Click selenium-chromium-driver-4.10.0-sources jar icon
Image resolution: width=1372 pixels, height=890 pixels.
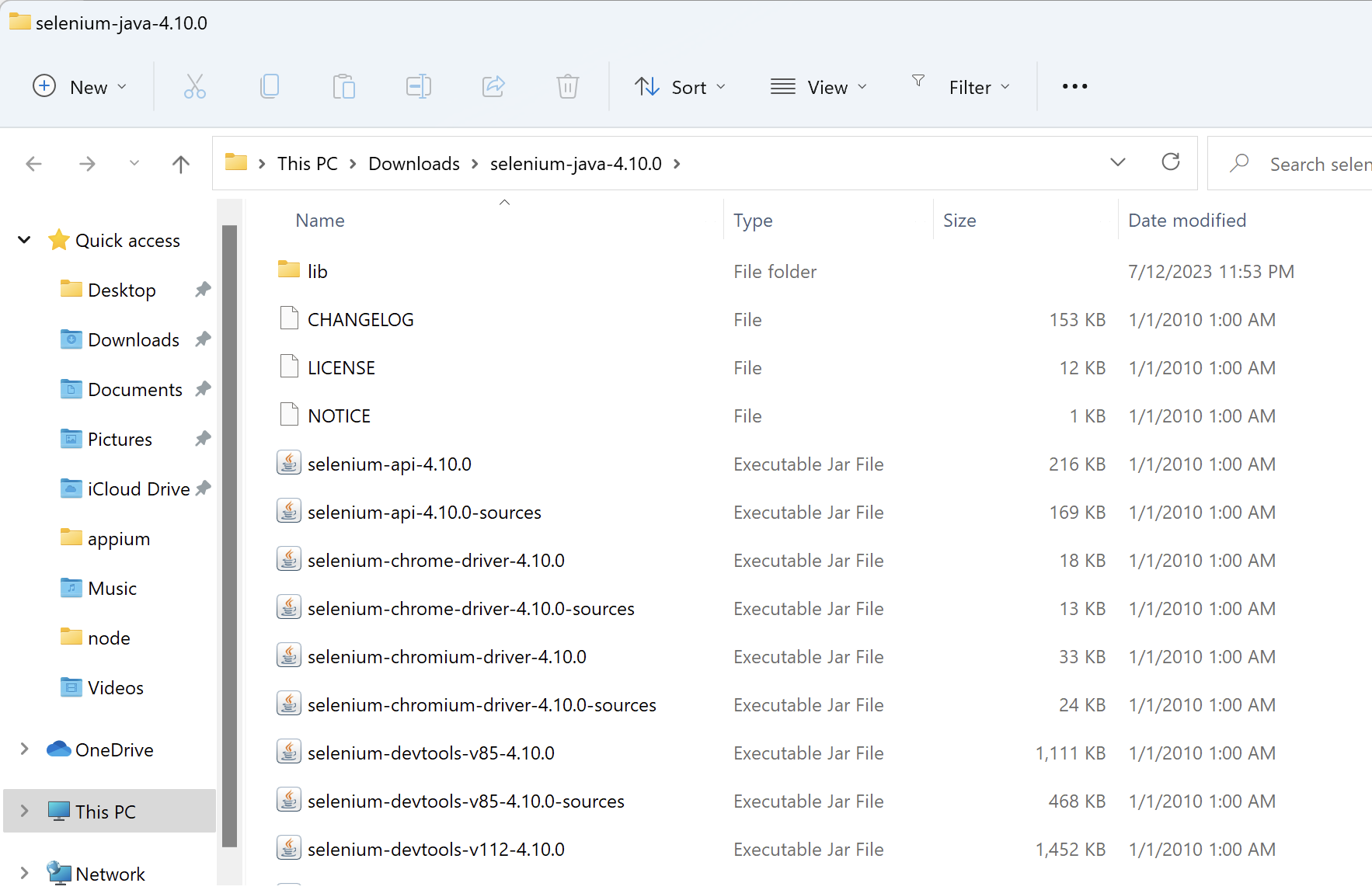[289, 704]
